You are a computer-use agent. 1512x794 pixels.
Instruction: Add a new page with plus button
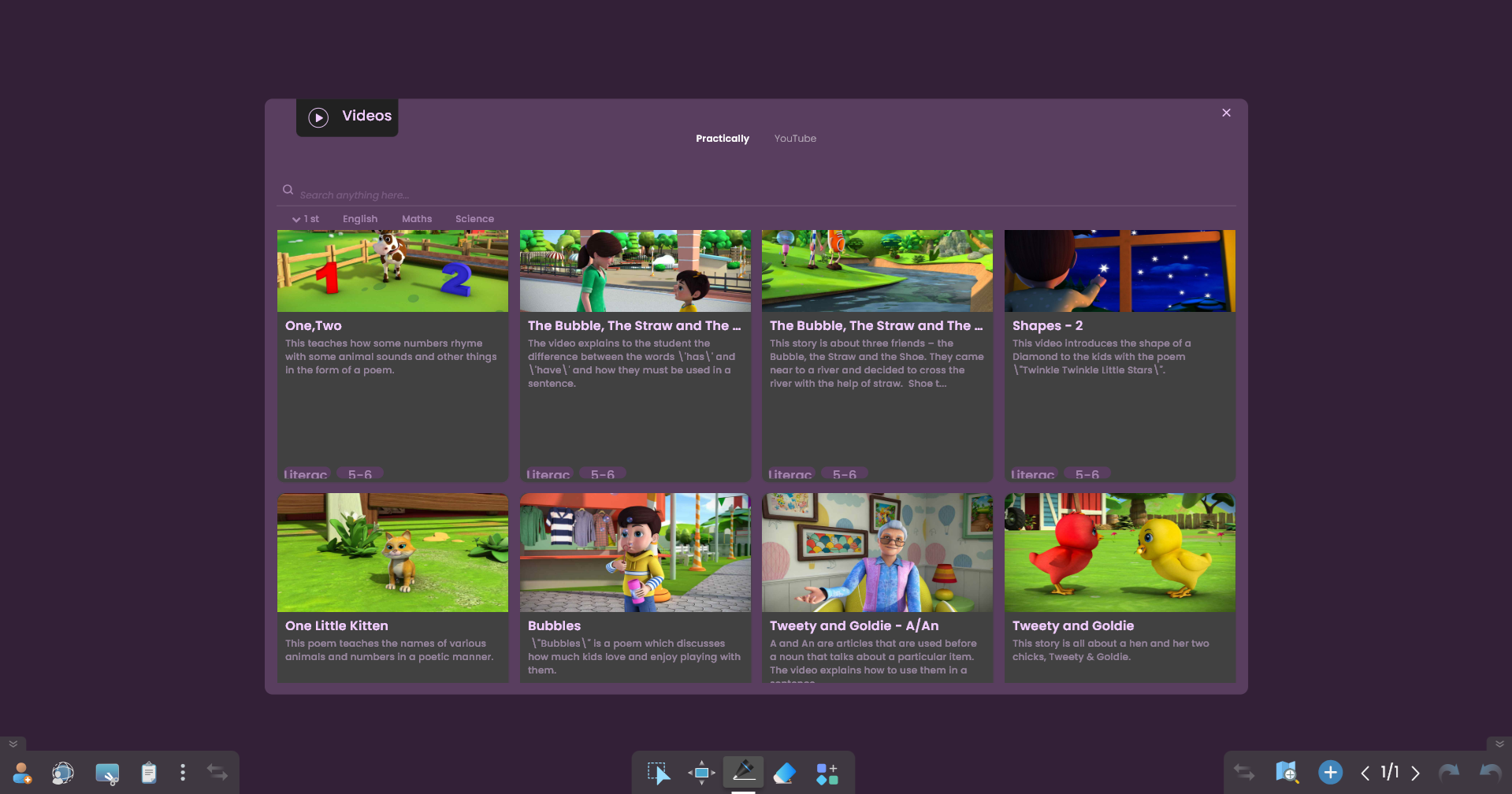click(x=1330, y=773)
